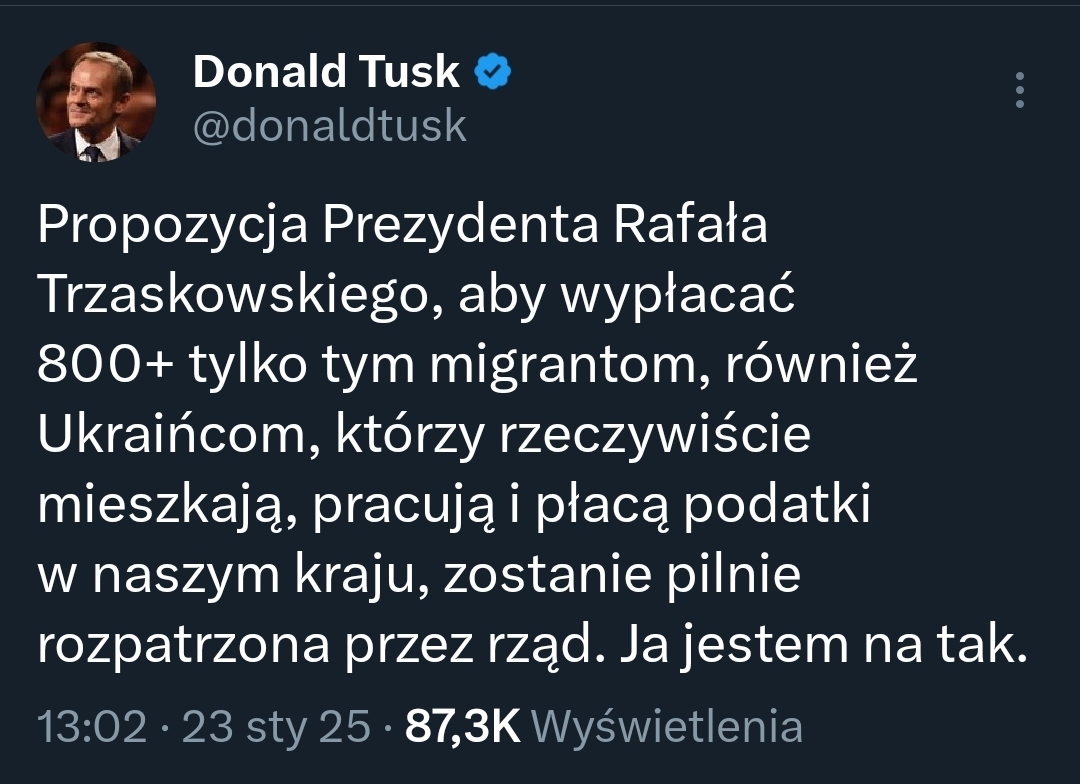
Task: Click the "Donald Tusk" display name
Action: click(x=326, y=72)
